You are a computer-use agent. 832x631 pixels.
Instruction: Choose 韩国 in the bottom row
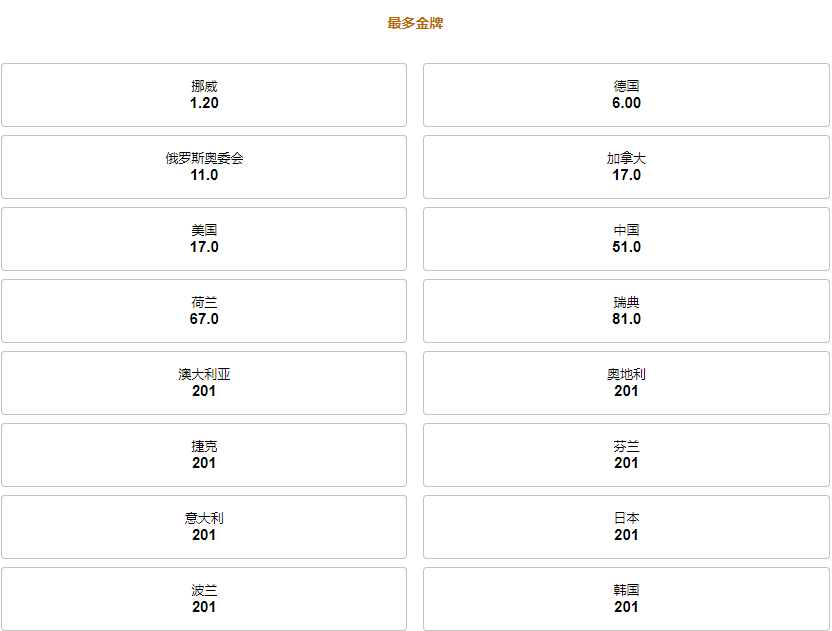(626, 599)
